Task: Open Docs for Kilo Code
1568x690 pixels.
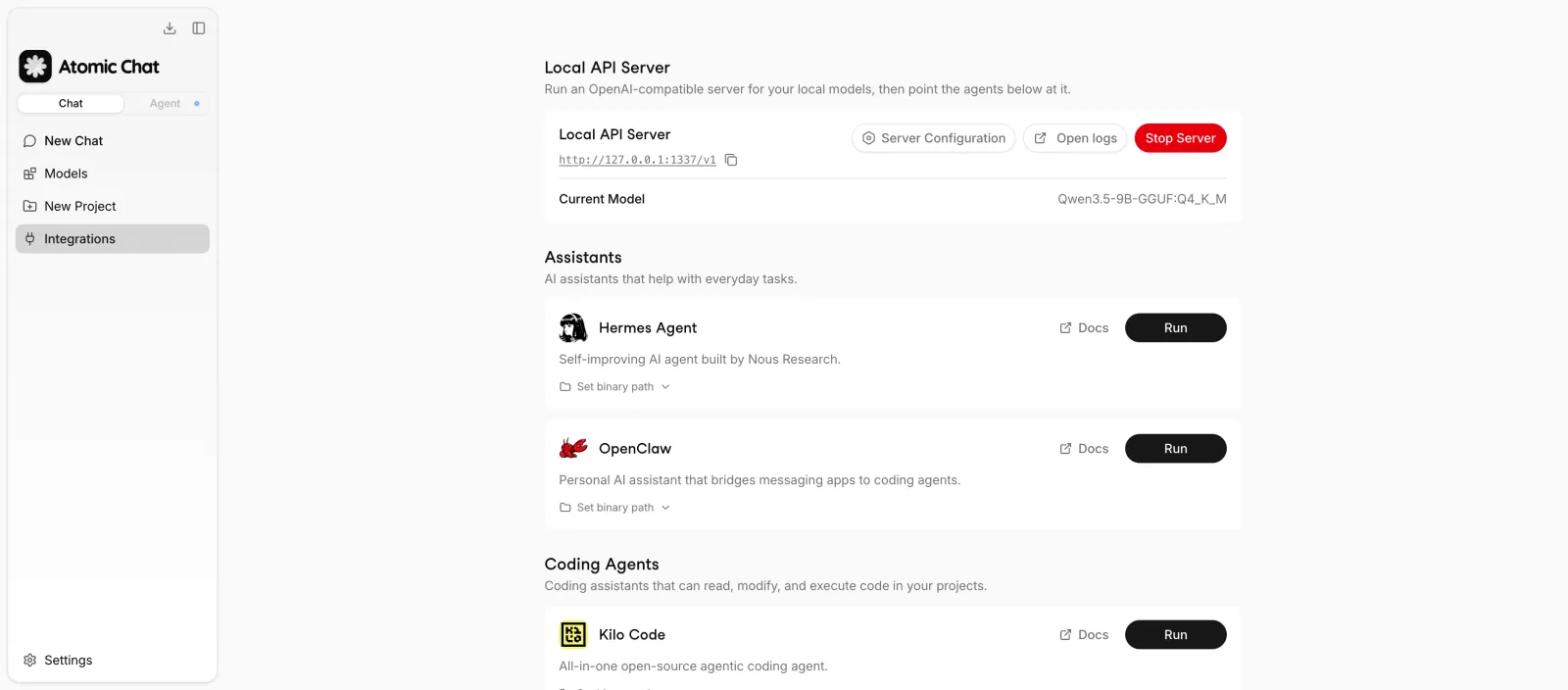Action: (x=1084, y=635)
